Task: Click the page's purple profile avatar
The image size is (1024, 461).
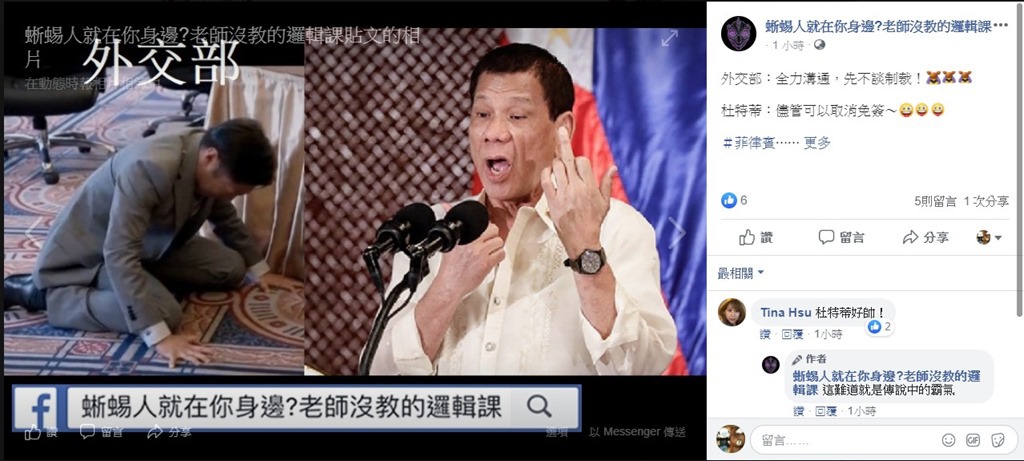Action: click(x=738, y=33)
